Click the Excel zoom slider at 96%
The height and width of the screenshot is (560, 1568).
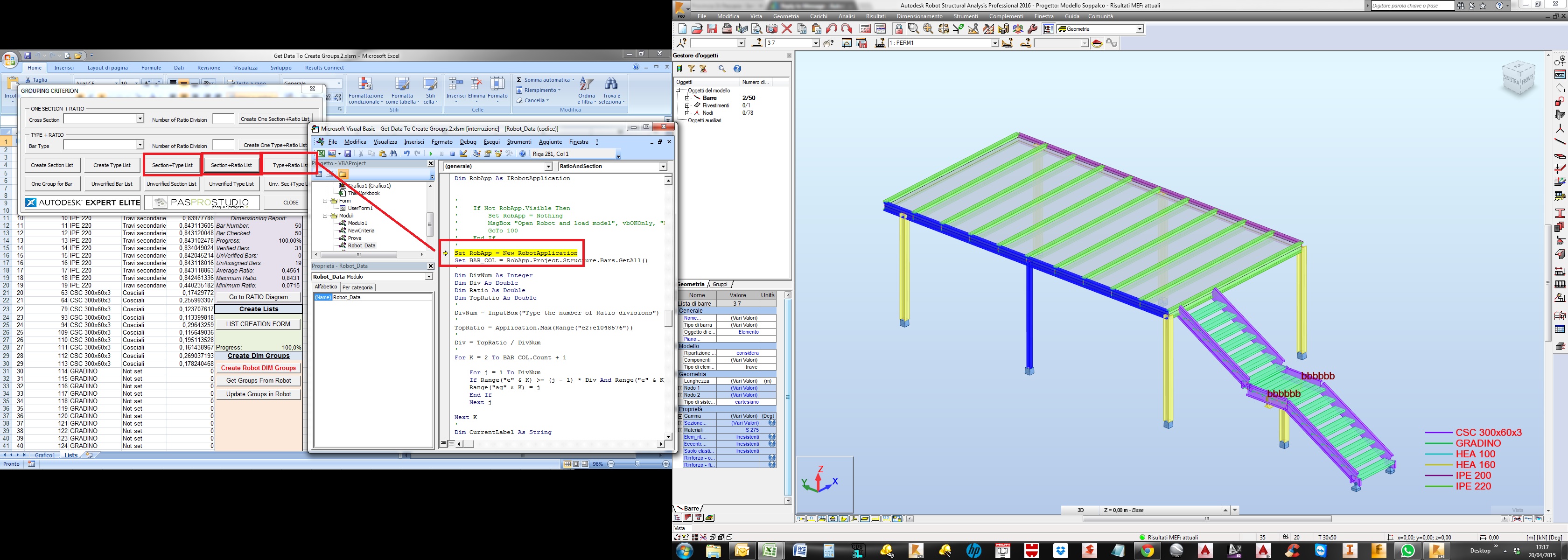click(637, 464)
